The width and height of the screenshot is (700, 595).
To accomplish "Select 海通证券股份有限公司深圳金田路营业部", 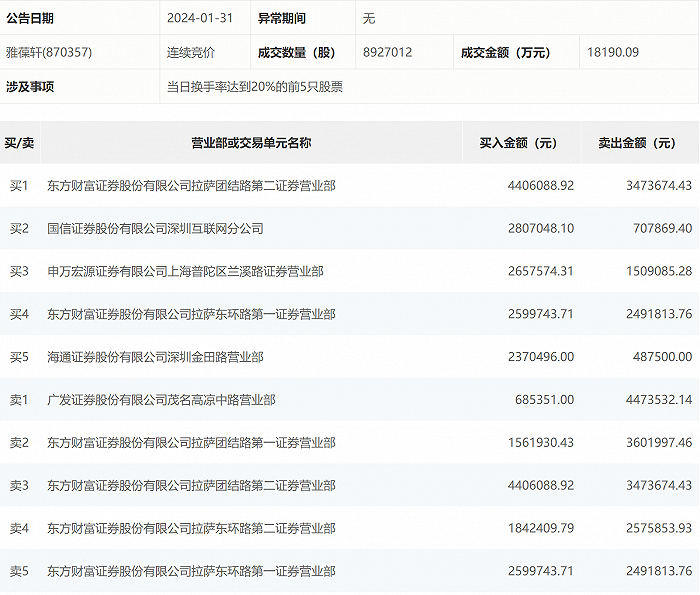I will click(155, 357).
